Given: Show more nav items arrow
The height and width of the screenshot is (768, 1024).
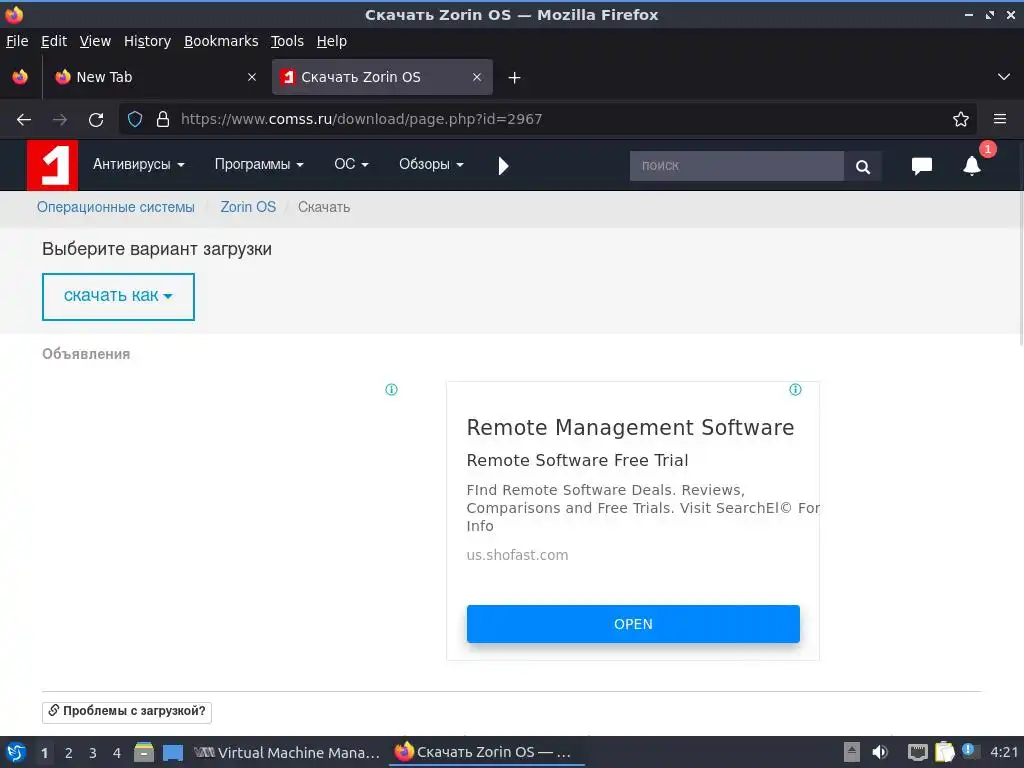Looking at the screenshot, I should pos(503,166).
